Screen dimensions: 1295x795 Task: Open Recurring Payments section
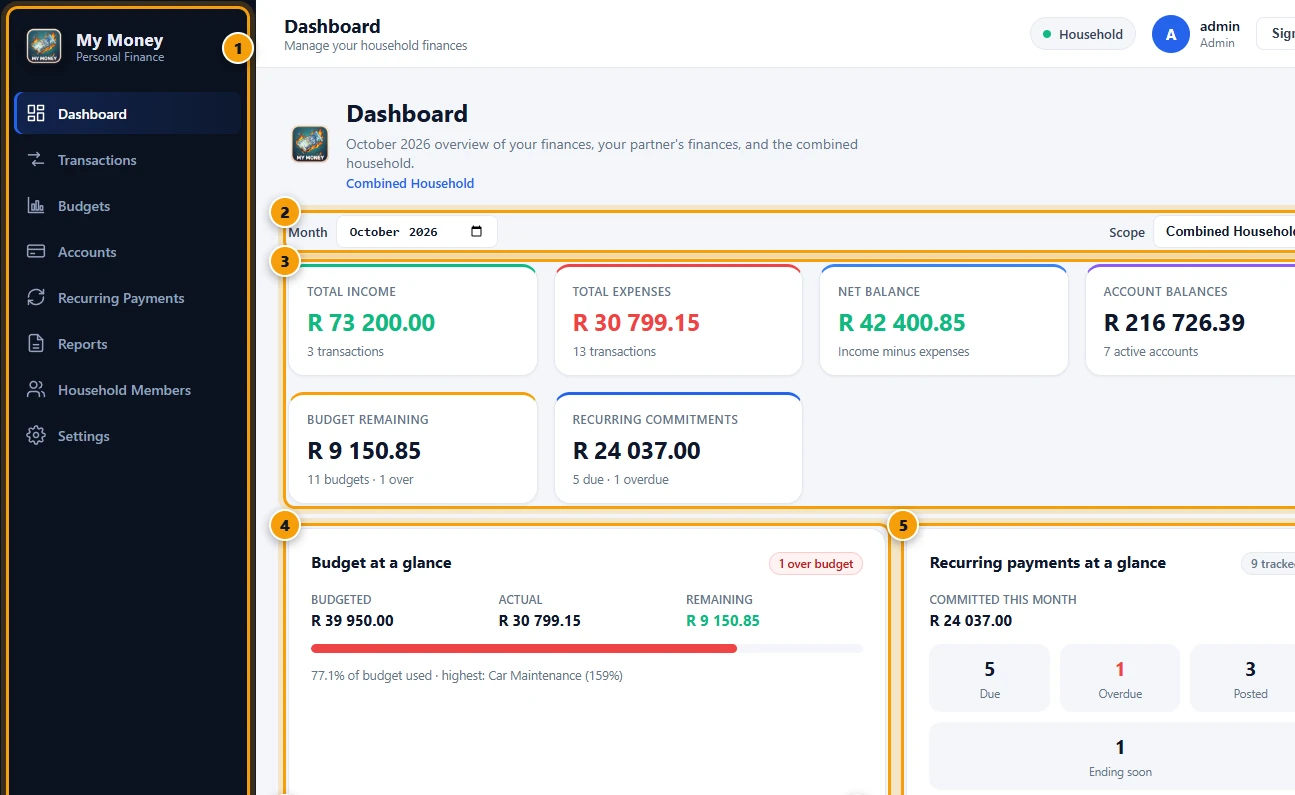[x=128, y=297]
